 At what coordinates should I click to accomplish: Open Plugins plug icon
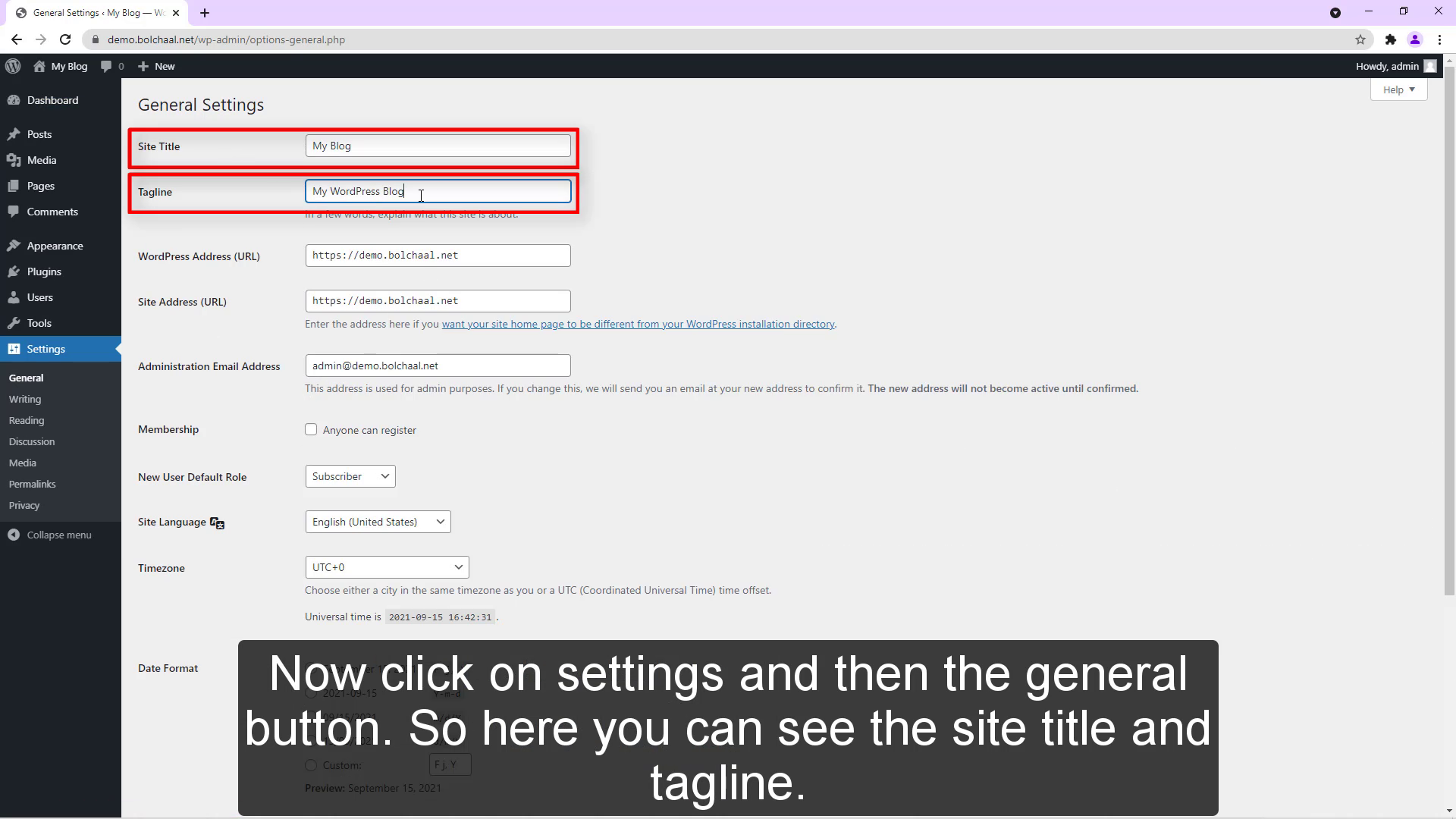click(x=14, y=271)
